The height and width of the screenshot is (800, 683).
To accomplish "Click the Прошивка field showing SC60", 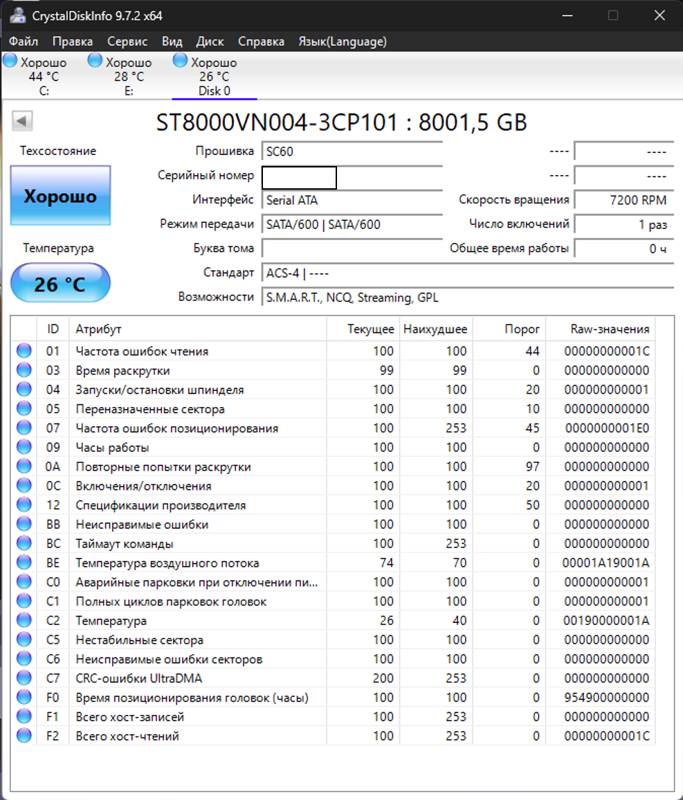I will pos(351,152).
